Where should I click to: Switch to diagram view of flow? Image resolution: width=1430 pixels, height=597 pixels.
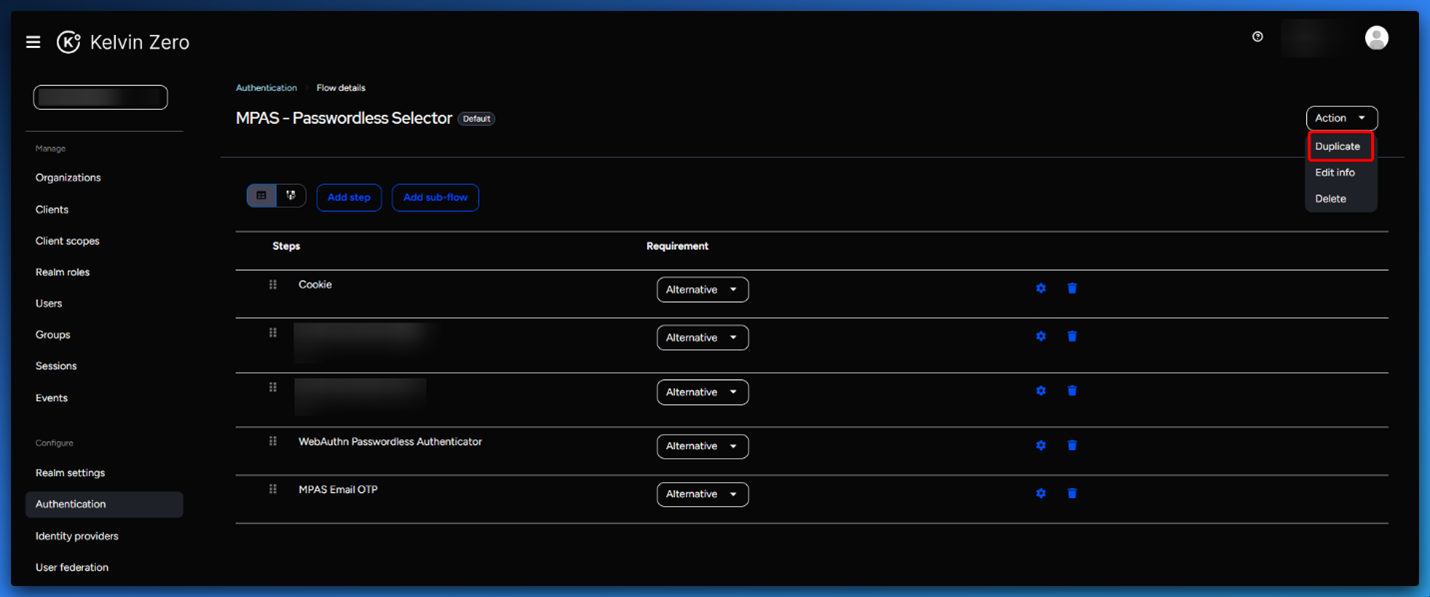[291, 196]
